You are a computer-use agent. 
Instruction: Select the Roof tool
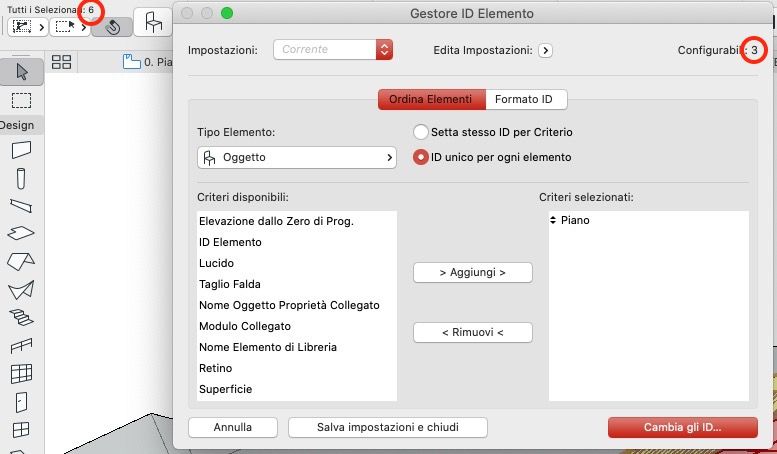(x=21, y=262)
